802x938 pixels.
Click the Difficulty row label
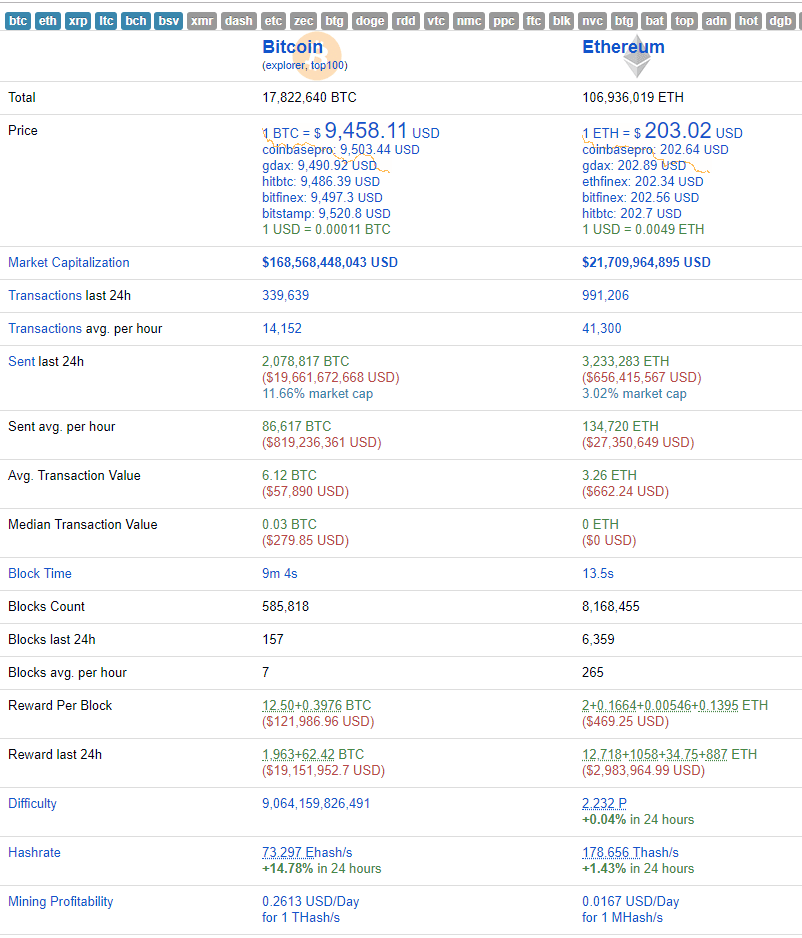[x=32, y=804]
